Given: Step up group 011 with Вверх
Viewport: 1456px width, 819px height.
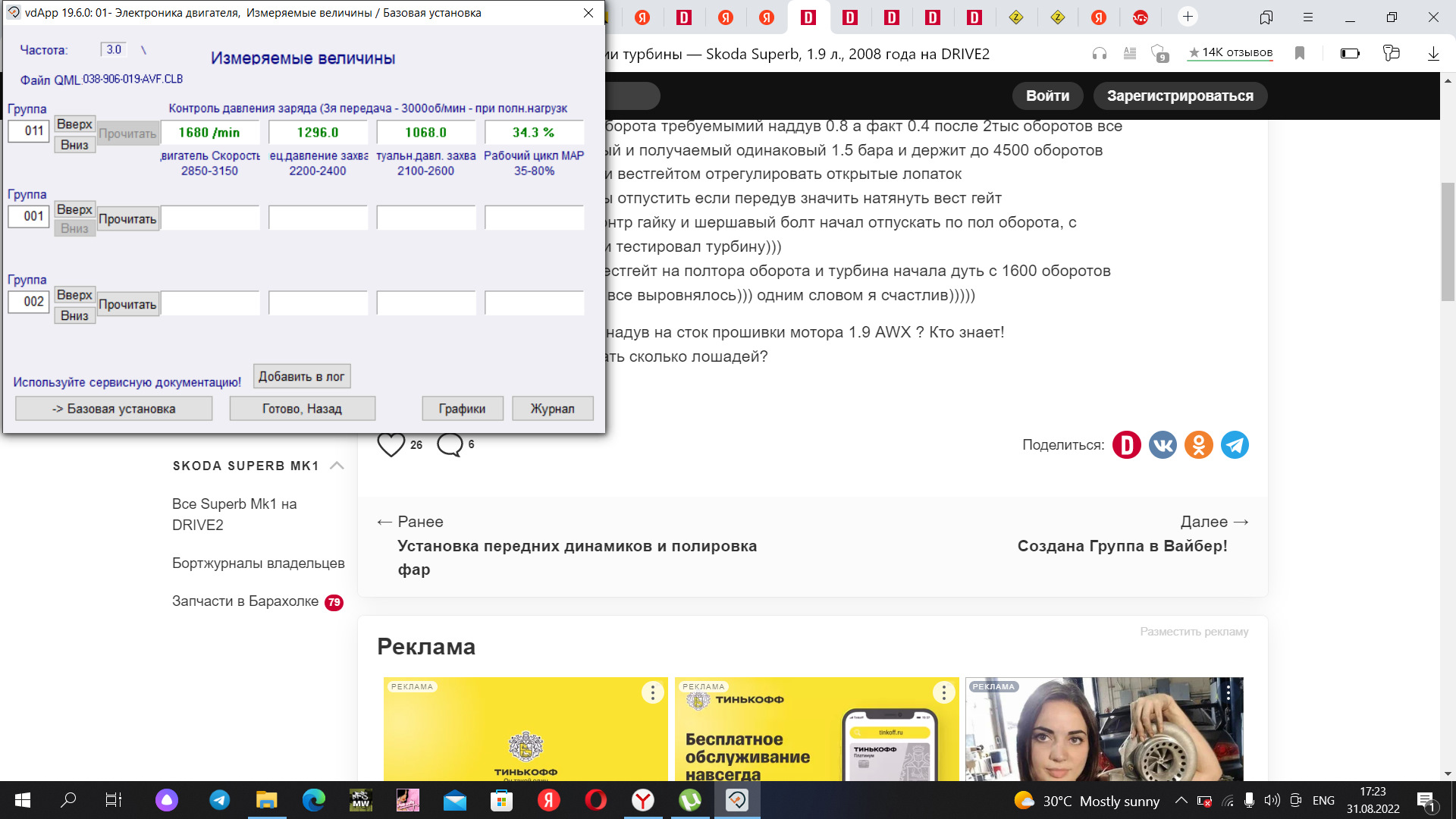Looking at the screenshot, I should pos(74,124).
